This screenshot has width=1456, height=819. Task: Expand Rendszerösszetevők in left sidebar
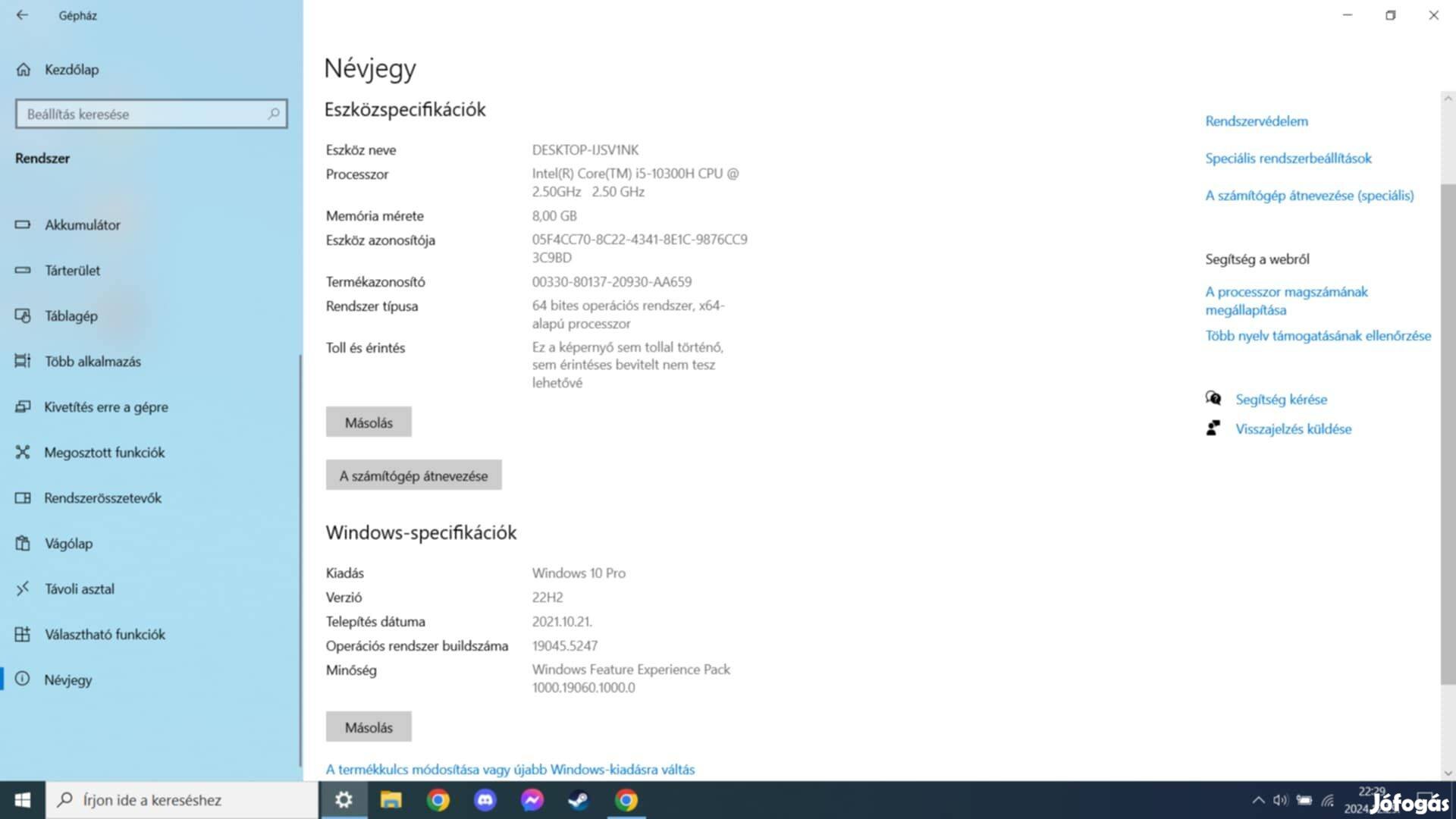tap(104, 497)
